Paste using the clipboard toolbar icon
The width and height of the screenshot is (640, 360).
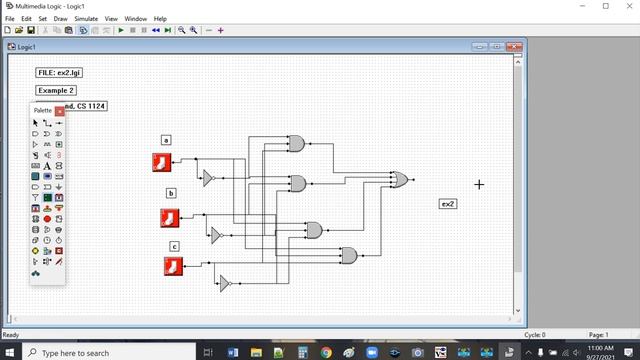point(69,30)
